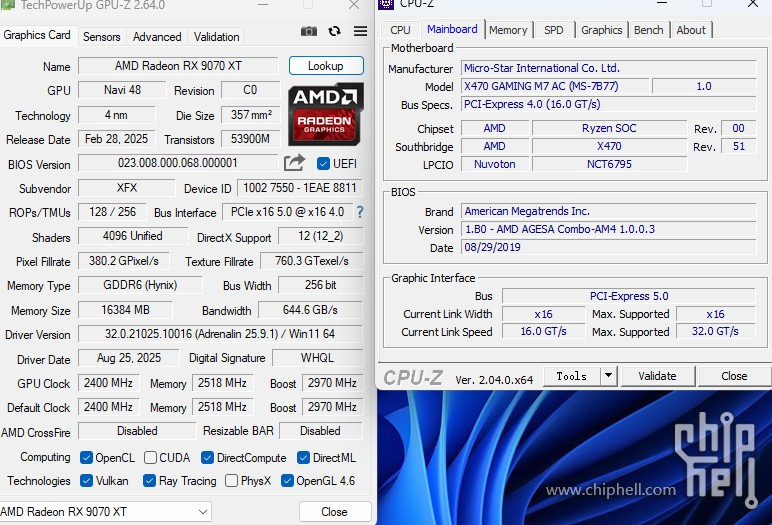Toggle the Ray Tracing checkbox
This screenshot has width=772, height=525.
tap(150, 481)
